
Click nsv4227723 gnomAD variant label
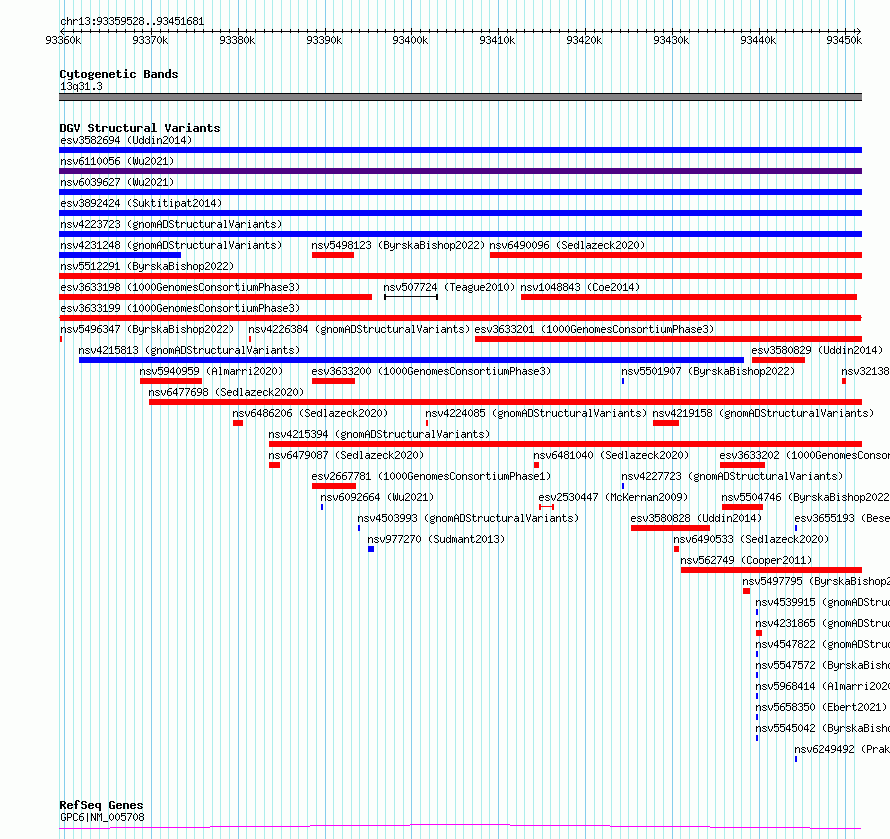coord(732,476)
